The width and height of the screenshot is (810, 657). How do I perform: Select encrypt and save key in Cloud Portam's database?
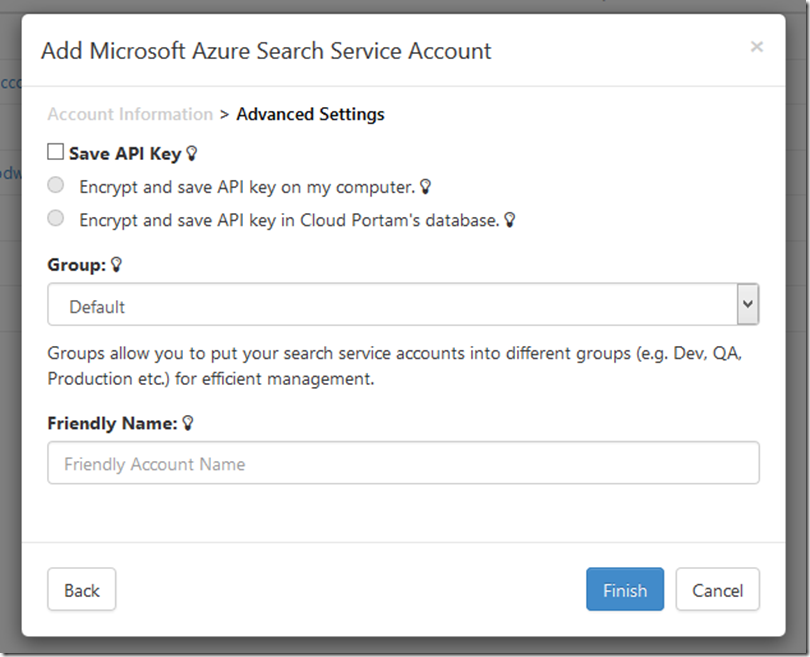[x=55, y=218]
